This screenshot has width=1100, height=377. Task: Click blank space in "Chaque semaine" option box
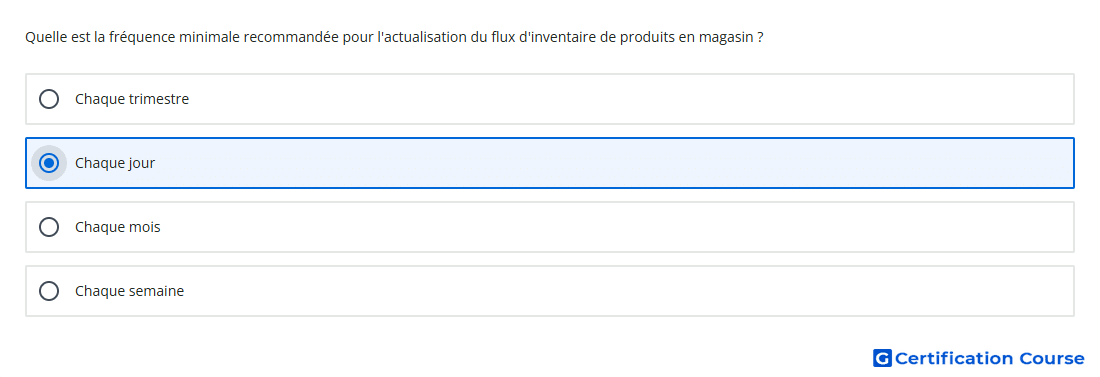[x=631, y=291]
